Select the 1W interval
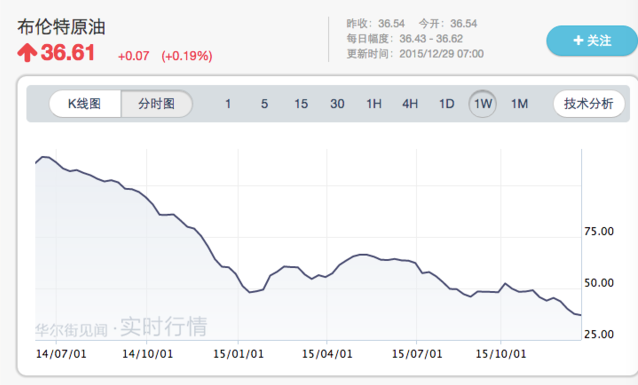Screen dimensions: 638x385 coord(483,104)
